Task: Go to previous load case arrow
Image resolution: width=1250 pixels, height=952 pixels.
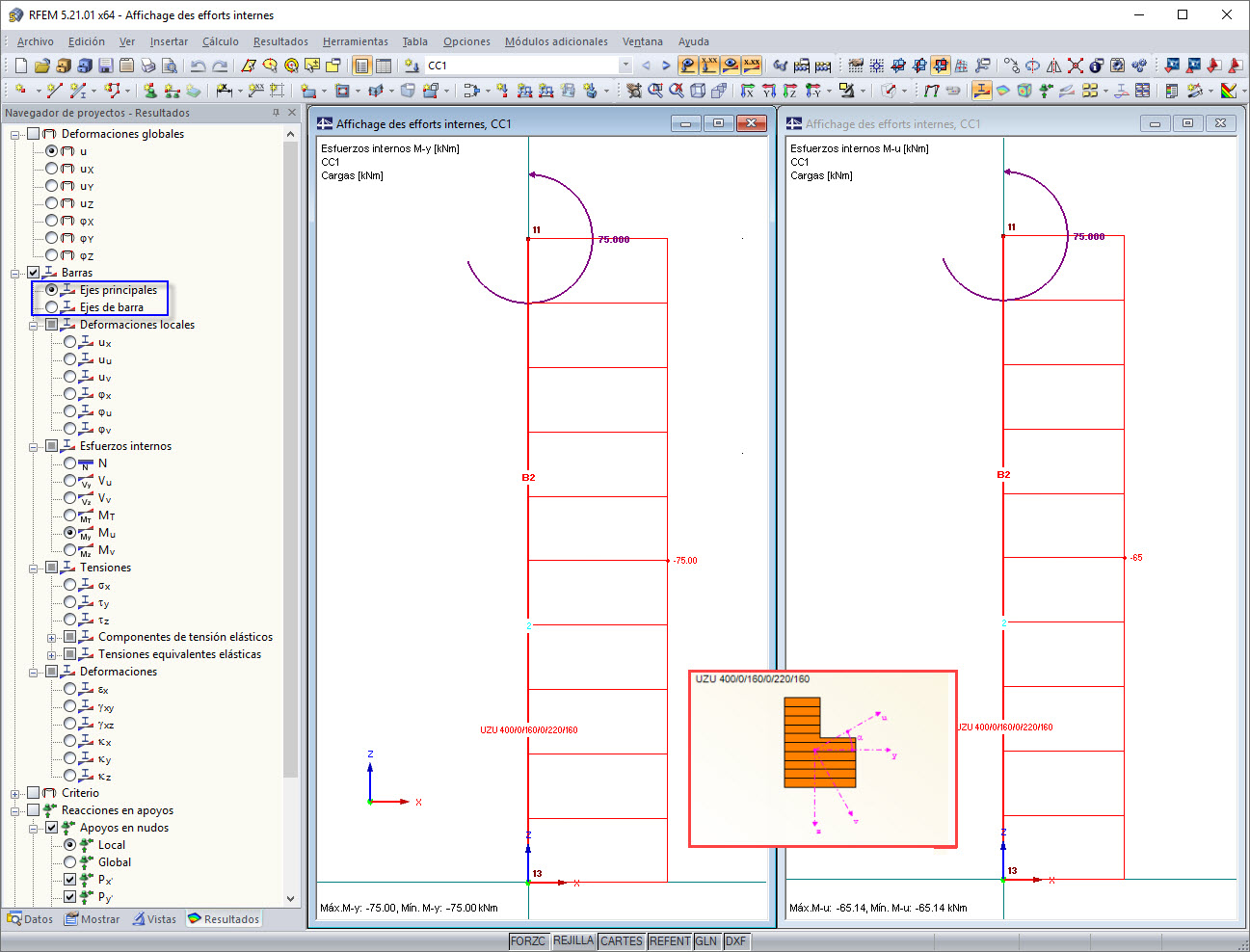Action: click(x=646, y=66)
